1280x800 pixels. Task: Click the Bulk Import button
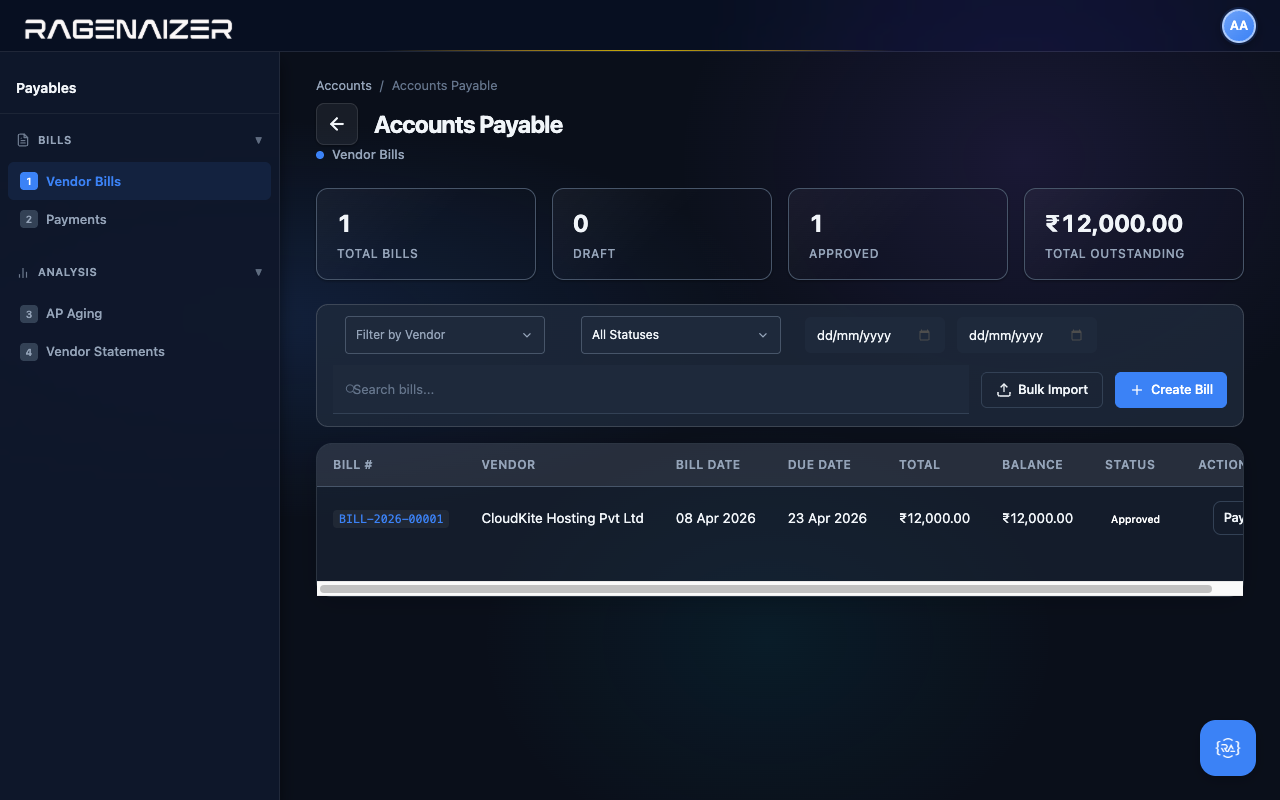click(x=1042, y=390)
